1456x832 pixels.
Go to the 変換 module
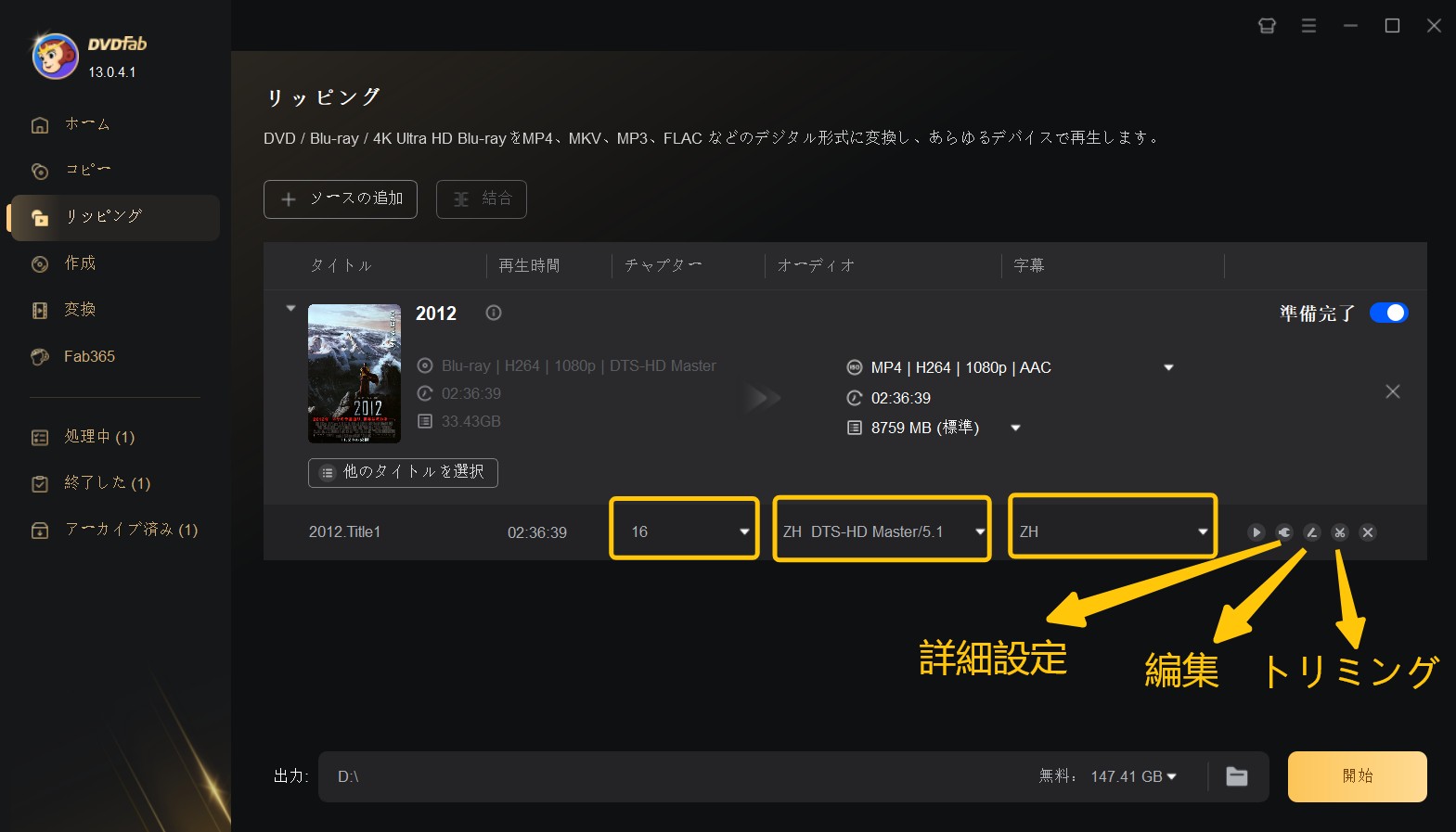pyautogui.click(x=80, y=310)
